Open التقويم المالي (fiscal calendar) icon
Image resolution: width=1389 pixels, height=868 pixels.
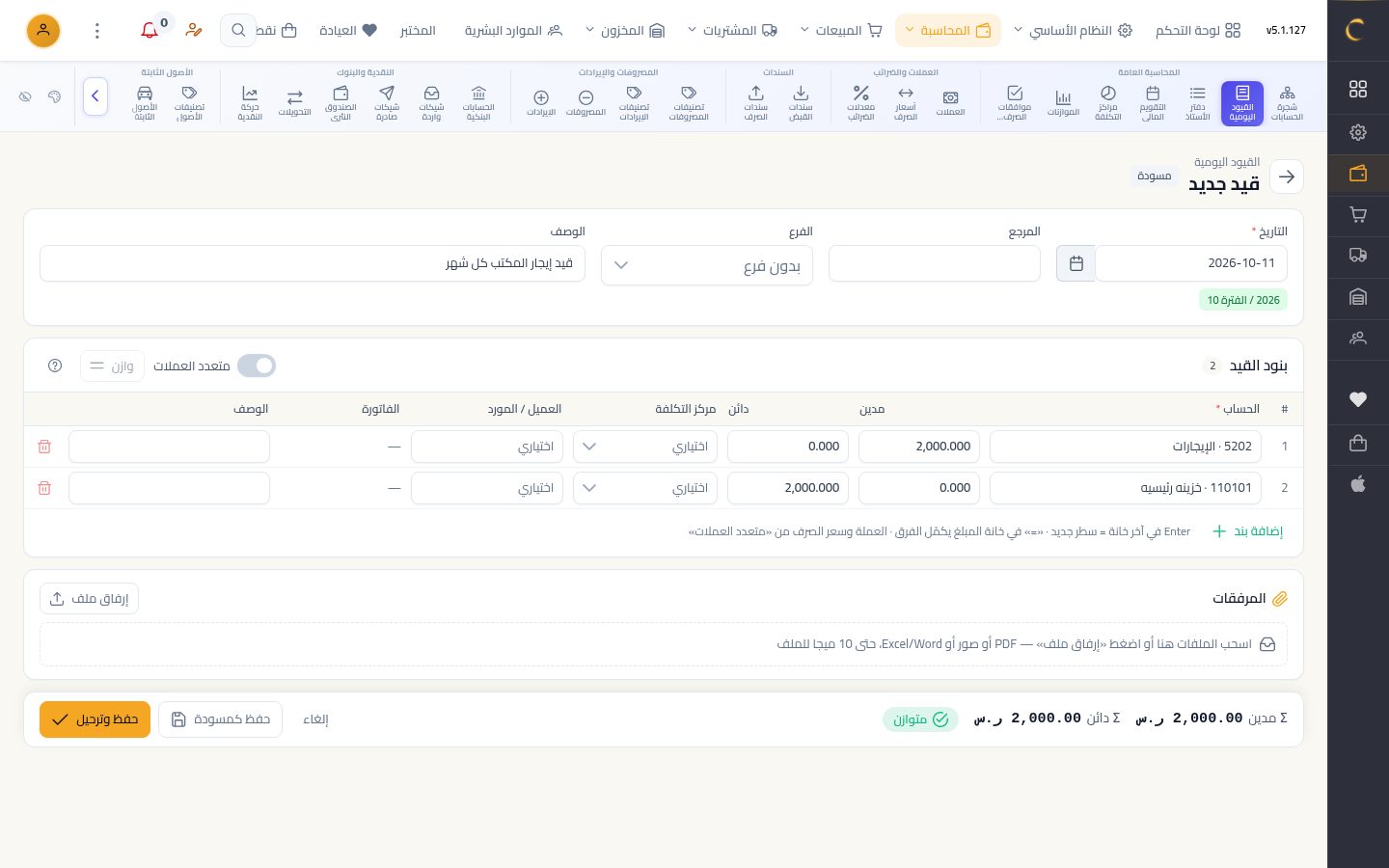[x=1153, y=103]
